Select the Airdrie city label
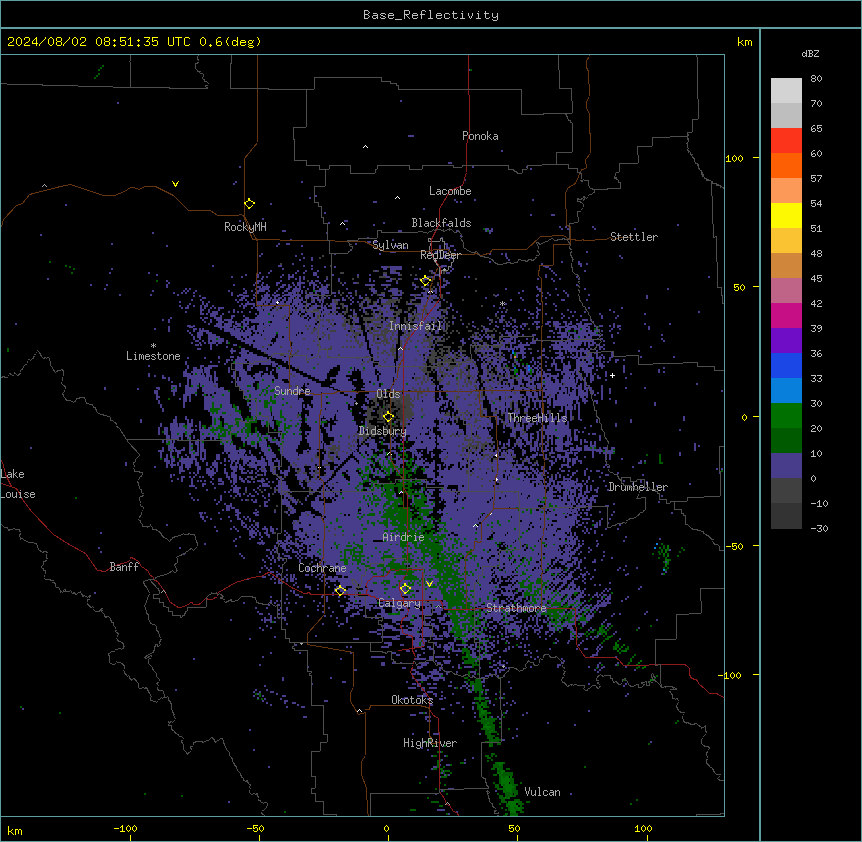Image resolution: width=862 pixels, height=842 pixels. point(404,537)
